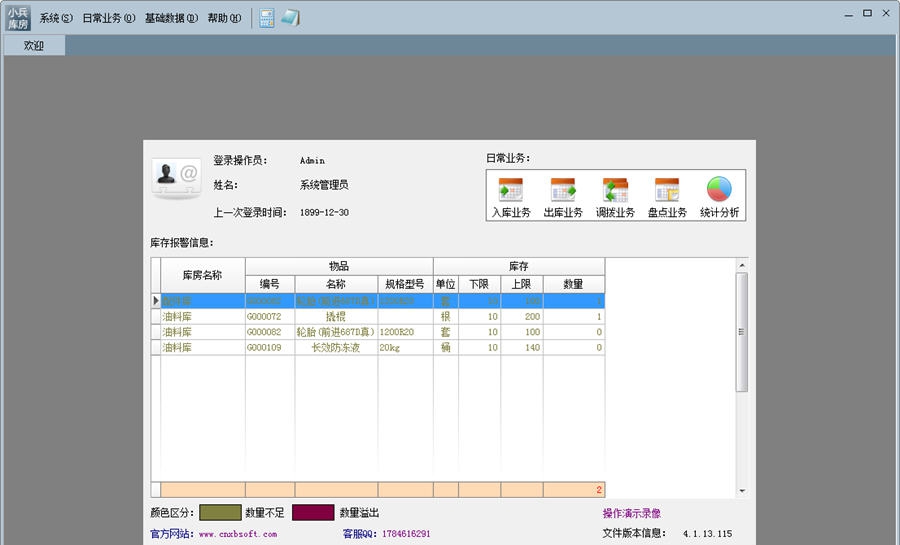Open the 操作演示录像 demo video link

click(x=631, y=513)
